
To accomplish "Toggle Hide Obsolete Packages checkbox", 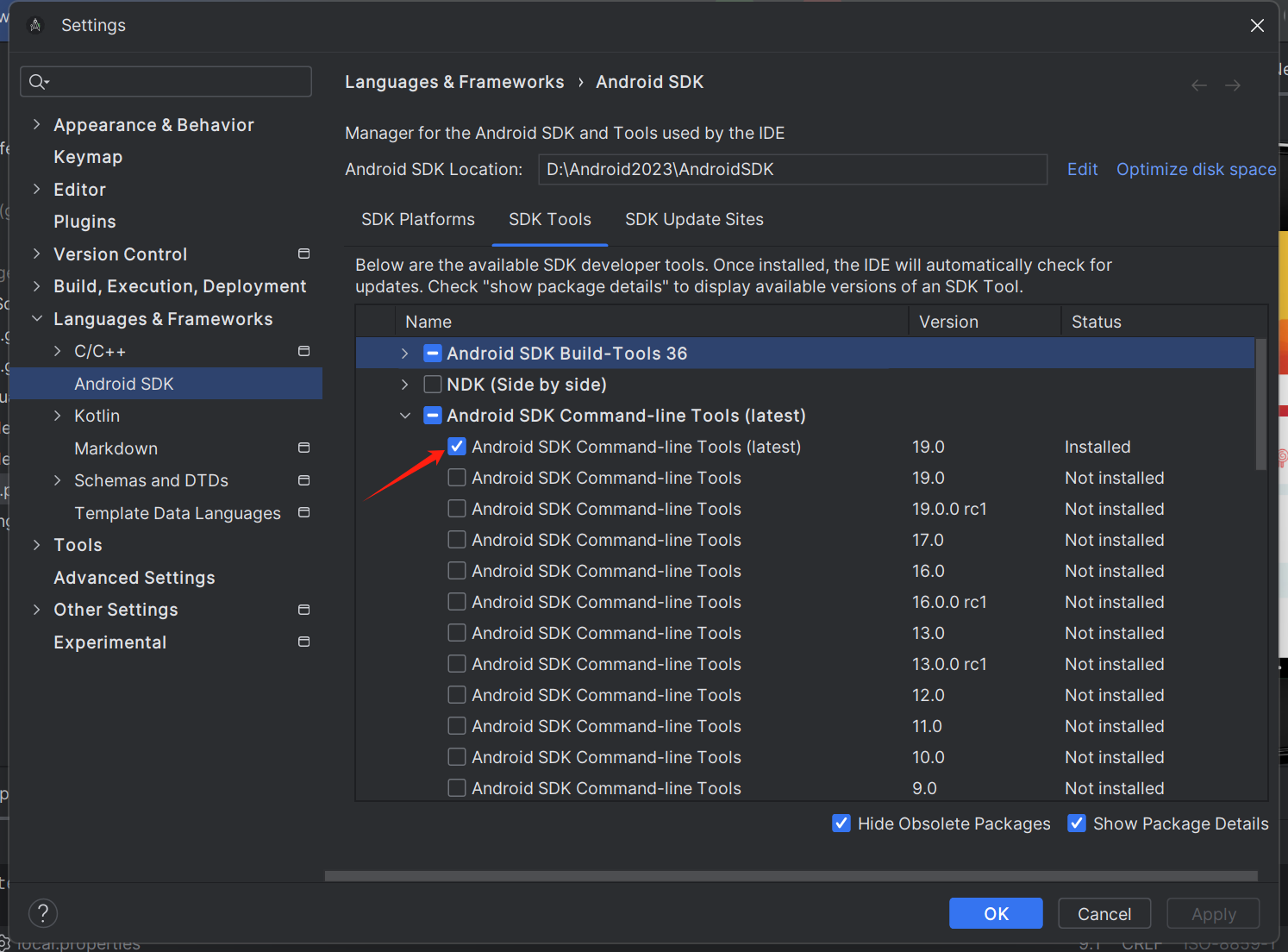I will coord(841,824).
